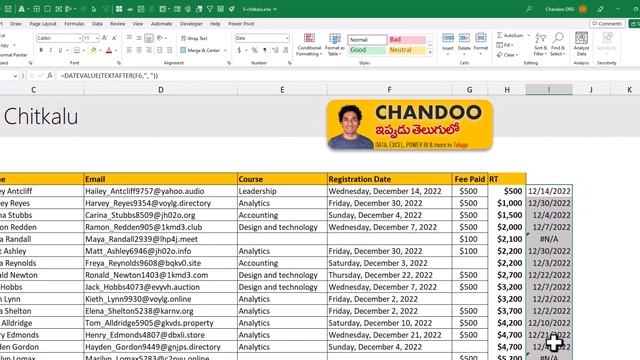Image resolution: width=640 pixels, height=360 pixels.
Task: Align text right
Action: pos(149,50)
